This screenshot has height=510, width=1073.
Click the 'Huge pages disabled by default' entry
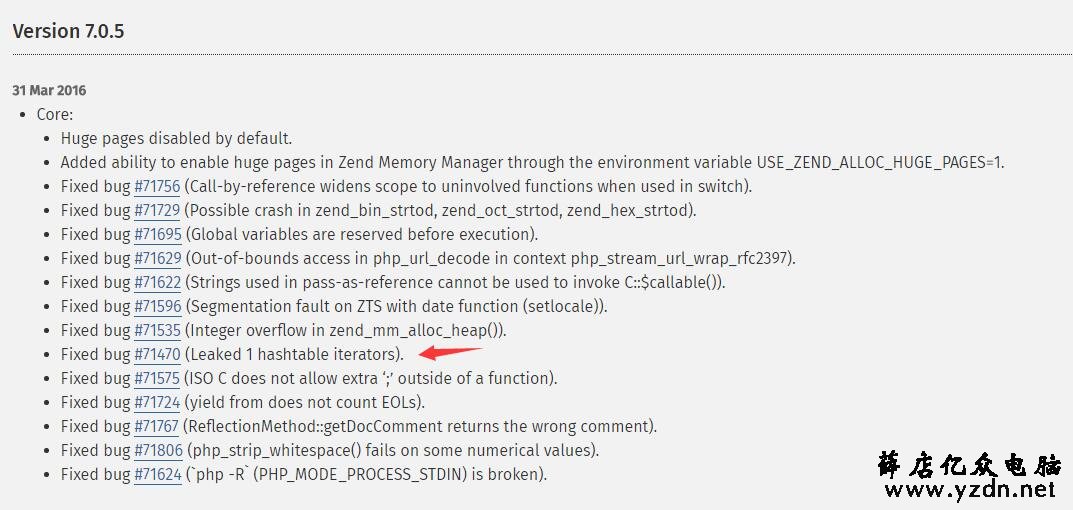click(x=177, y=138)
